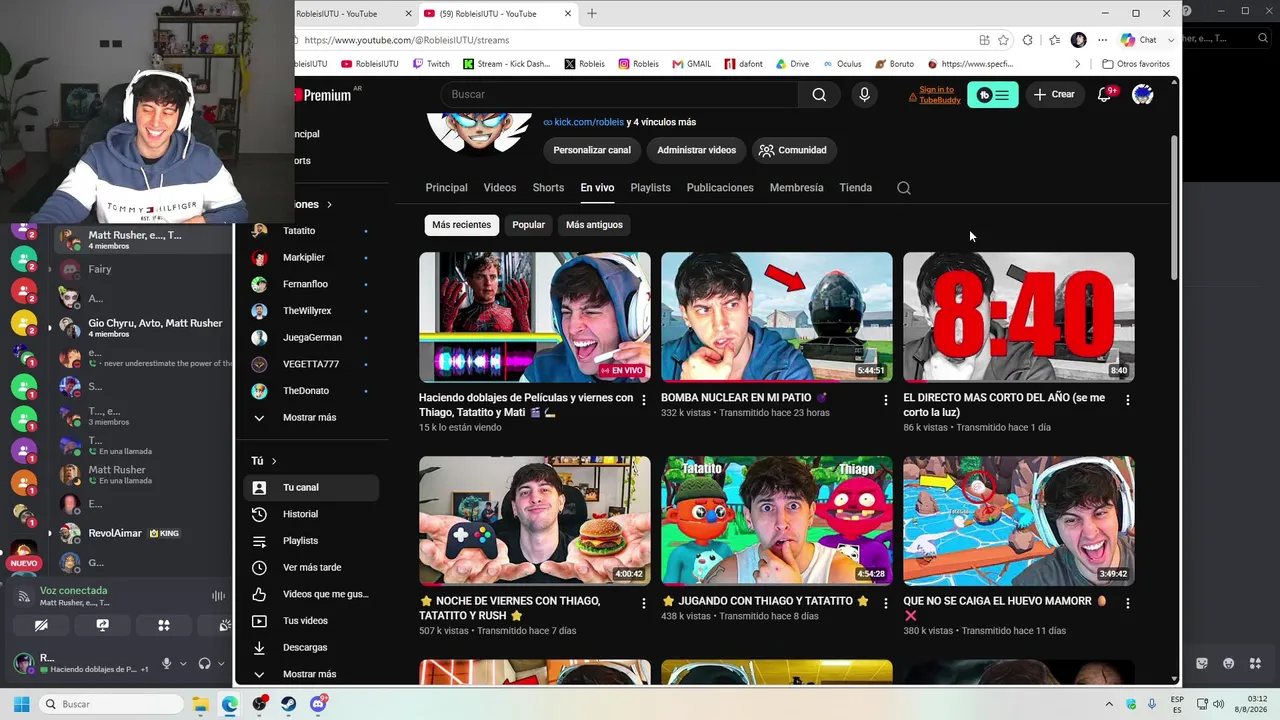Open Steam from the taskbar
The height and width of the screenshot is (720, 1280).
pos(289,704)
